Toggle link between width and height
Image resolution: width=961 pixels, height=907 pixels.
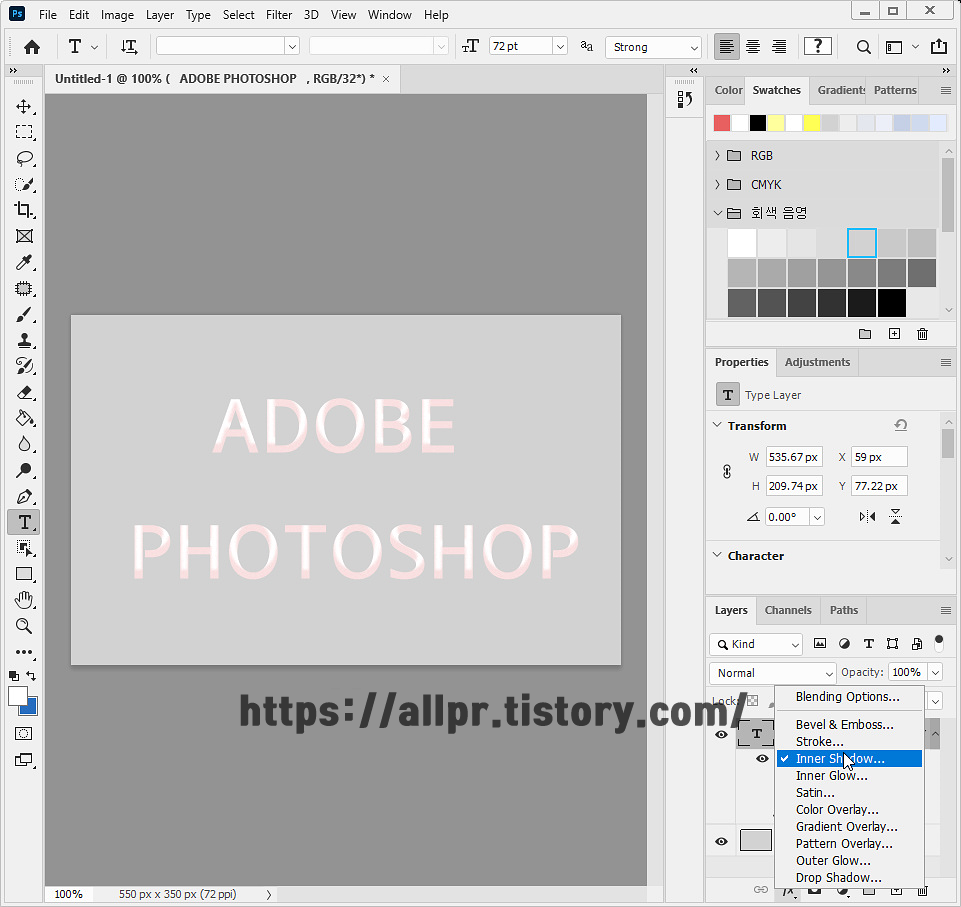point(727,471)
